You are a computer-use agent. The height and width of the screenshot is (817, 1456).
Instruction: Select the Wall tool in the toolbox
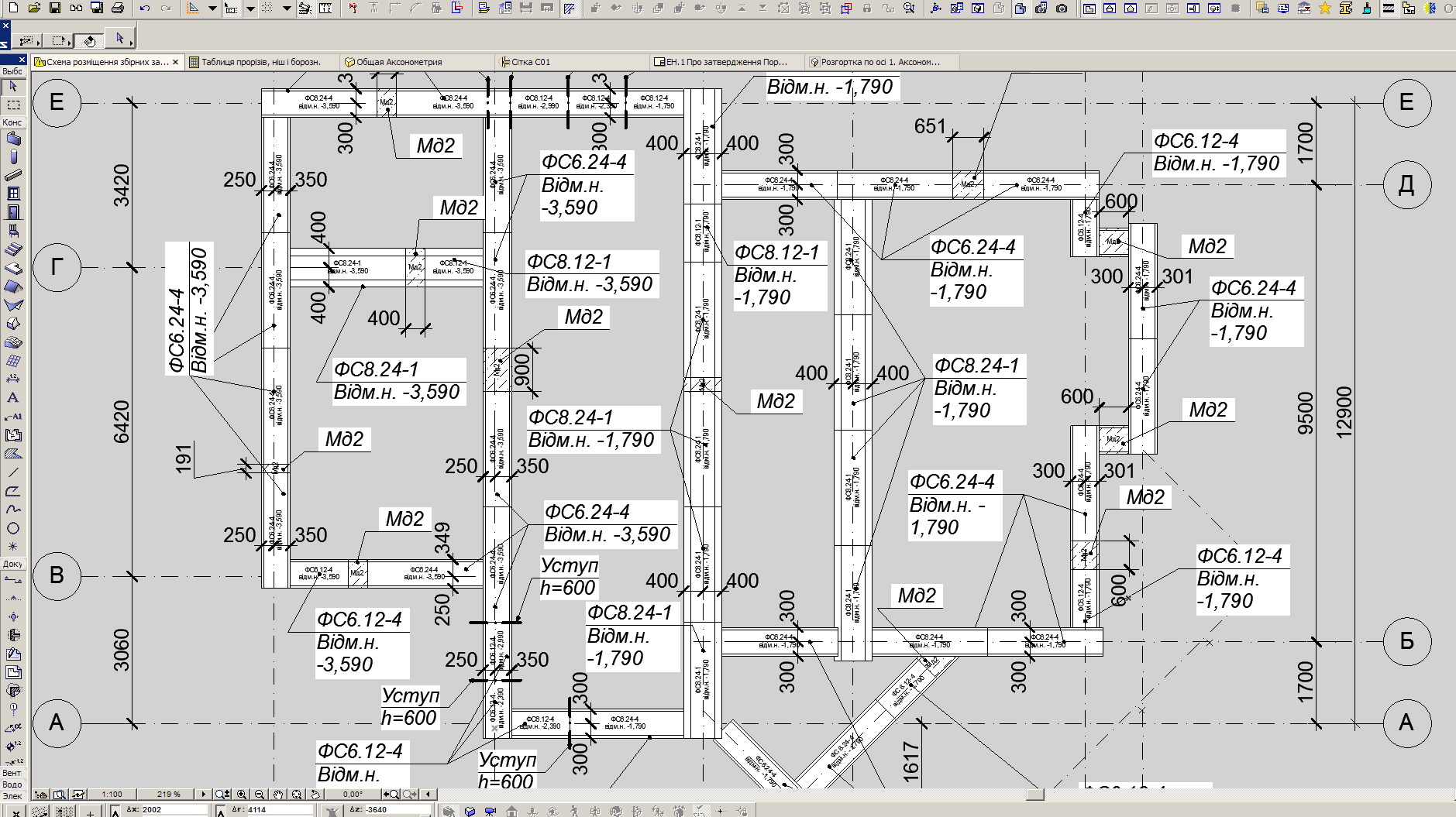point(13,139)
